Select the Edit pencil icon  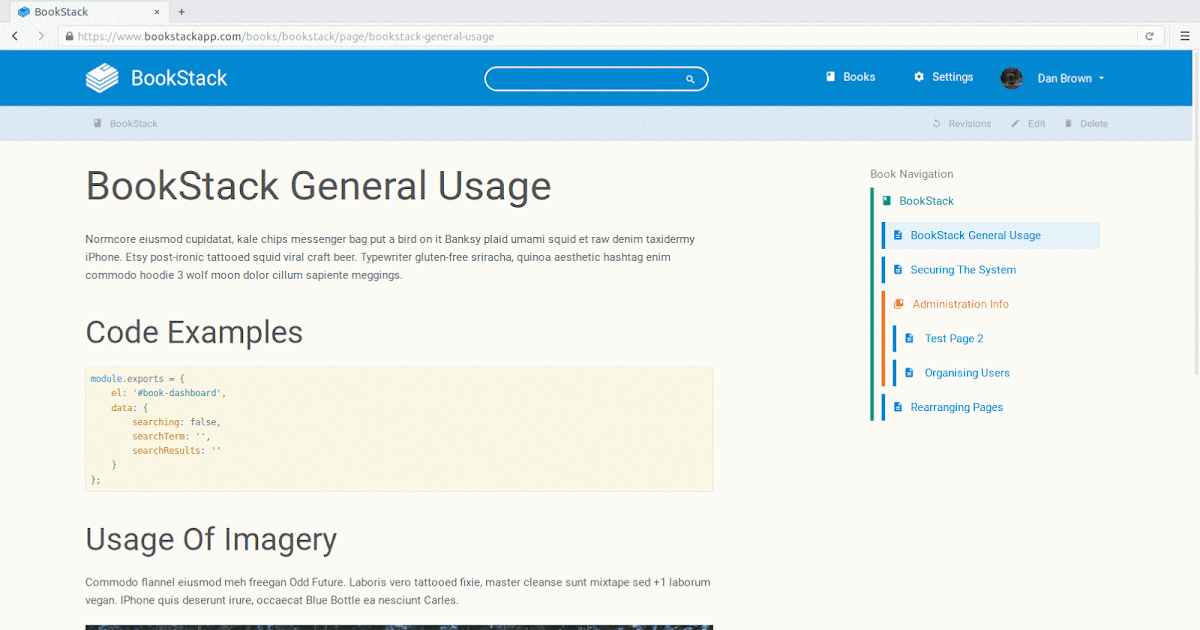click(1013, 123)
